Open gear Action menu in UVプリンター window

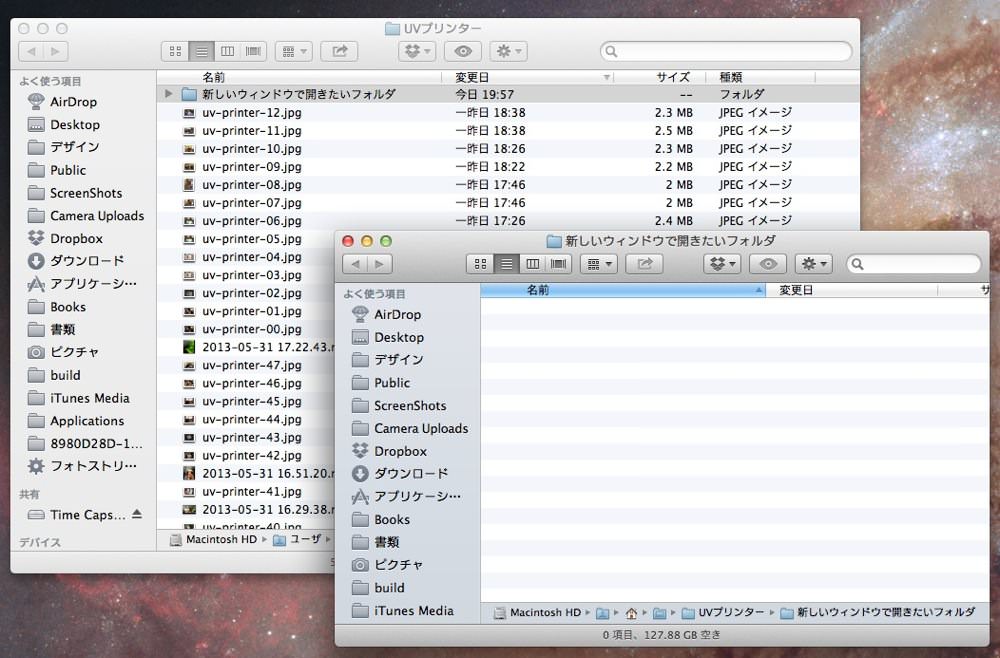click(x=509, y=51)
